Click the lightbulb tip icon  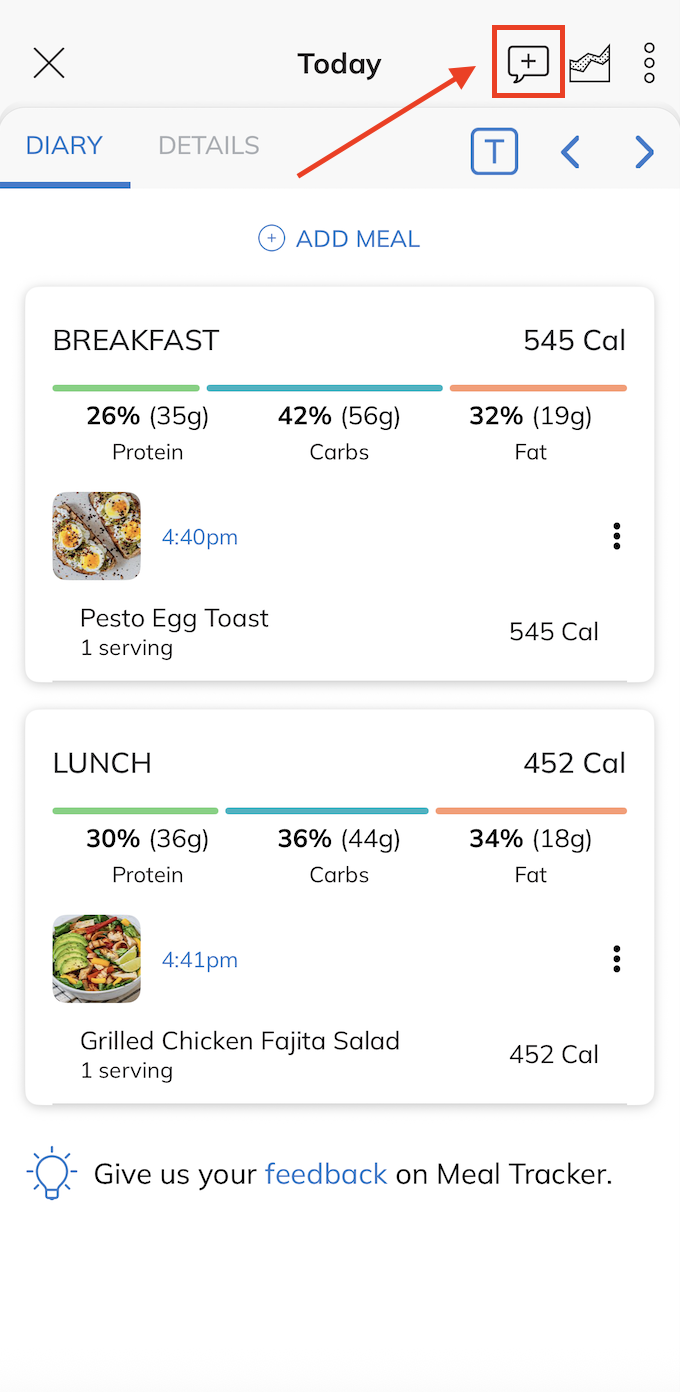click(52, 1174)
